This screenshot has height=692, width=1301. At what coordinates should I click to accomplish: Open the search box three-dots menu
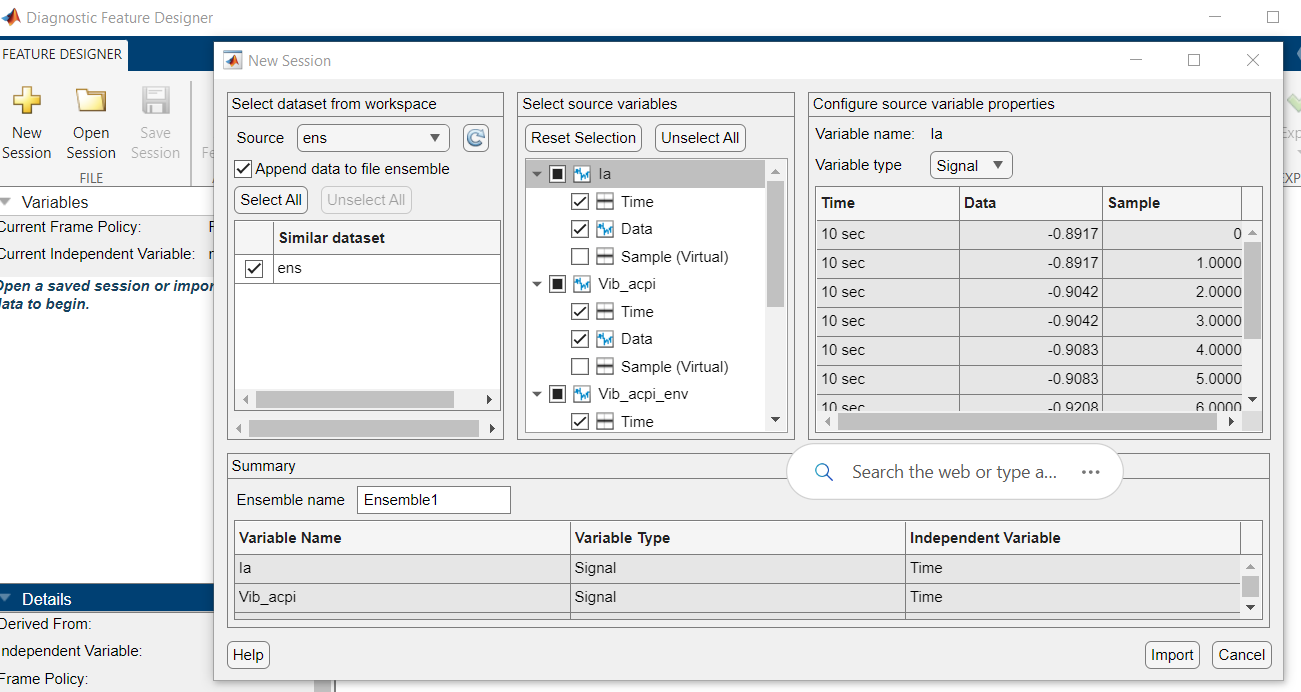point(1091,472)
